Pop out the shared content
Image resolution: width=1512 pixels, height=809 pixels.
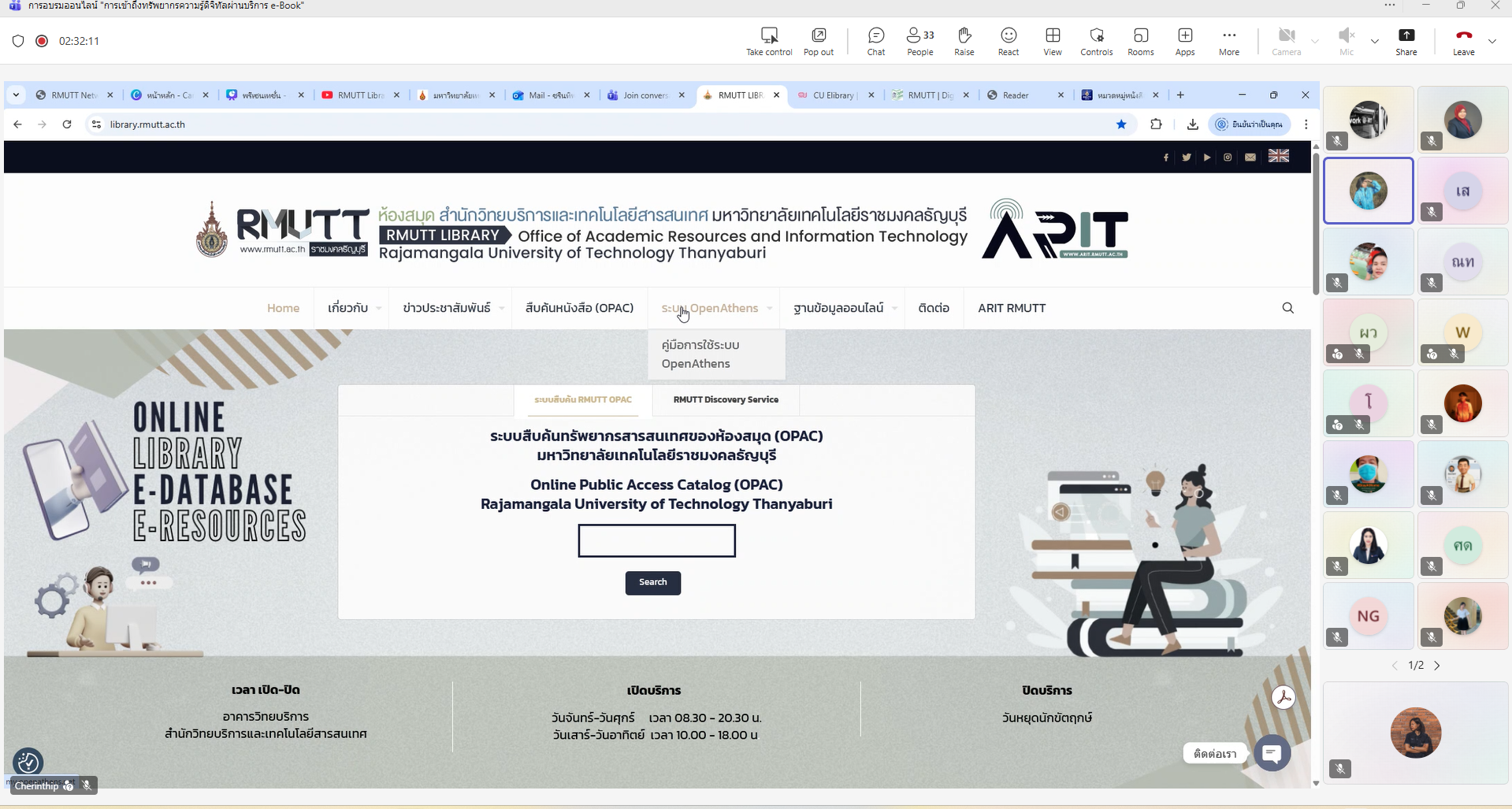click(818, 41)
